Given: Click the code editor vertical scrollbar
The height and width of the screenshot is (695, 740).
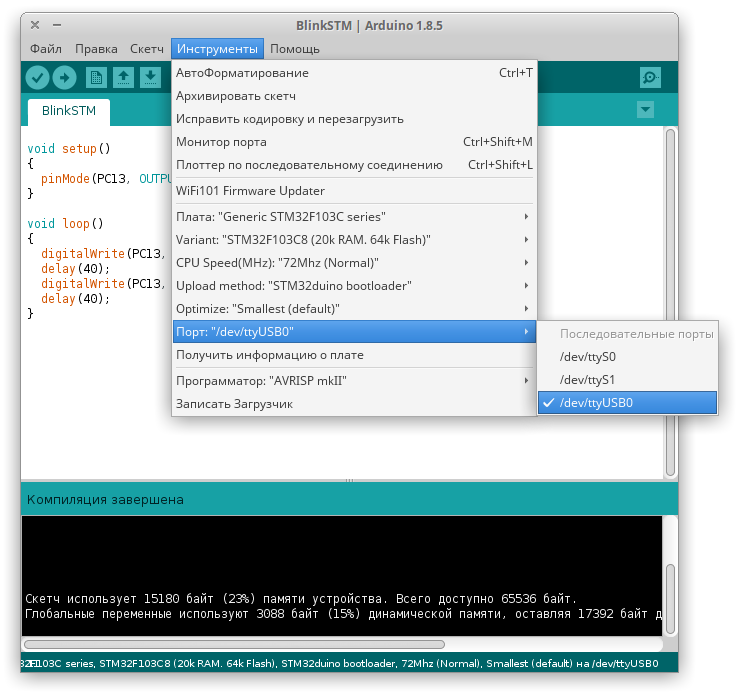Looking at the screenshot, I should (x=670, y=302).
